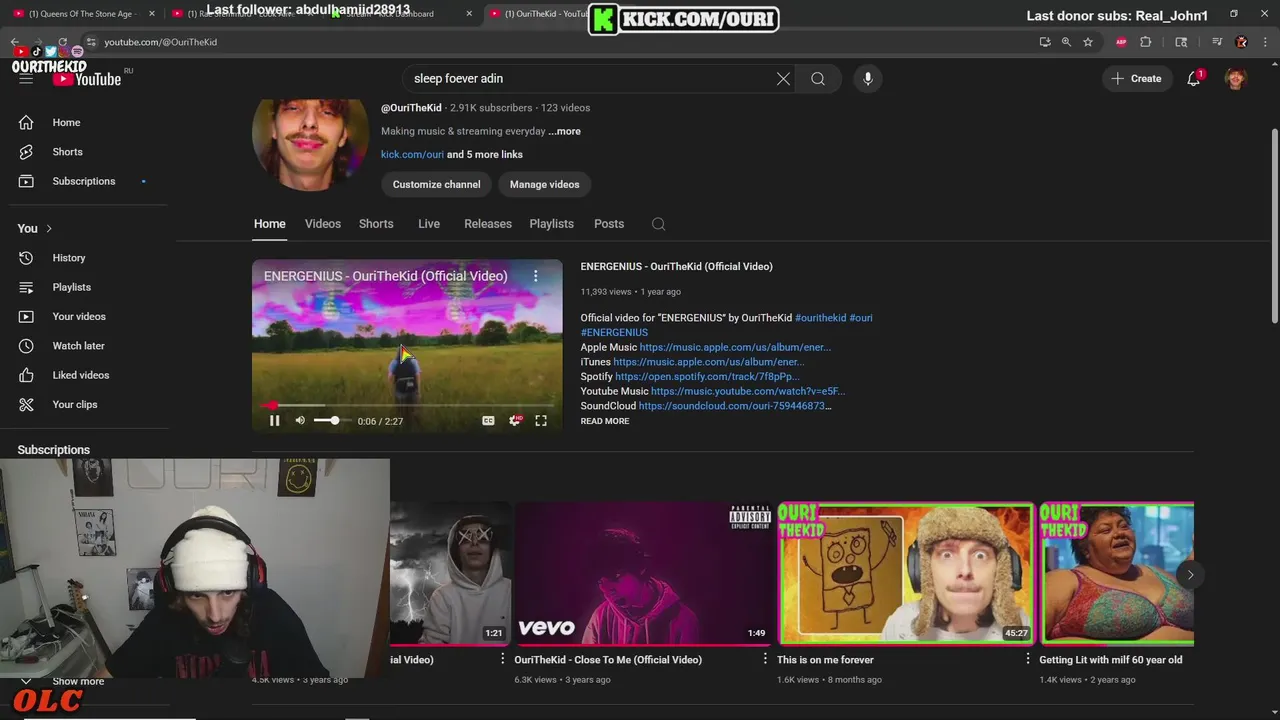Open Subscriptions in sidebar
This screenshot has width=1280, height=720.
[84, 181]
